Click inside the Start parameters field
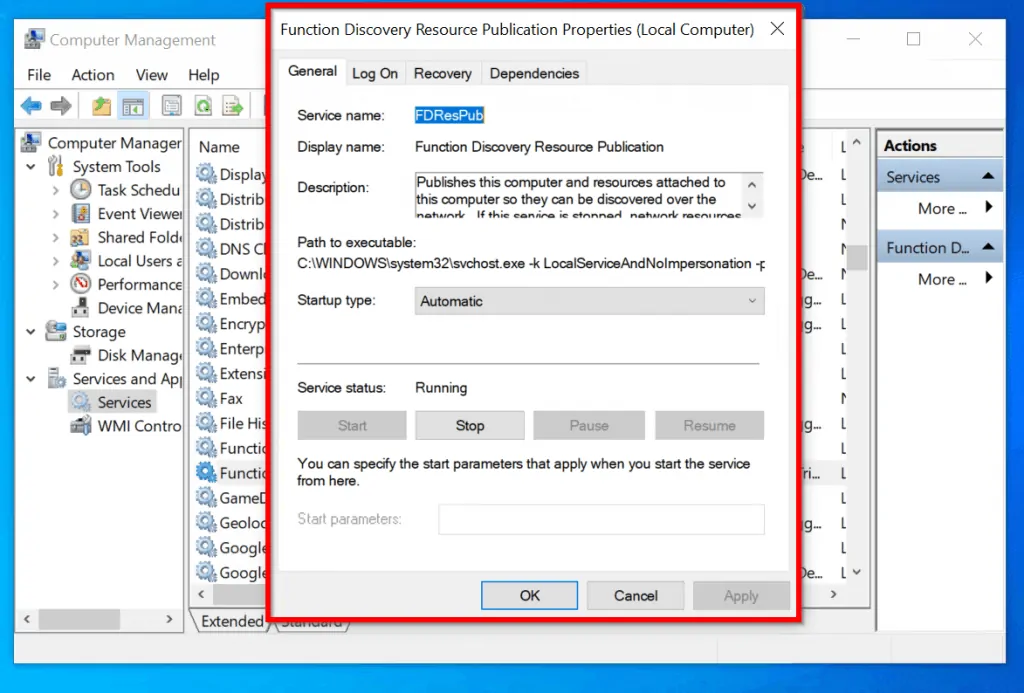The image size is (1024, 693). tap(601, 519)
